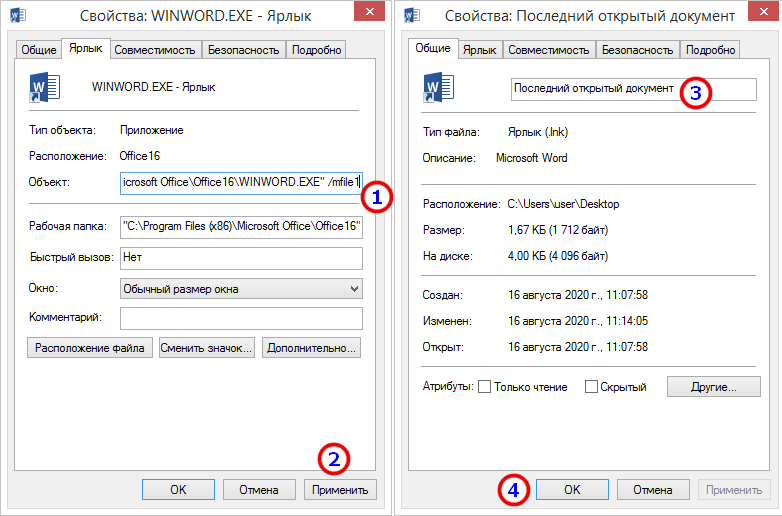
Task: Click large Word shortcut icon in right window
Action: click(x=438, y=87)
